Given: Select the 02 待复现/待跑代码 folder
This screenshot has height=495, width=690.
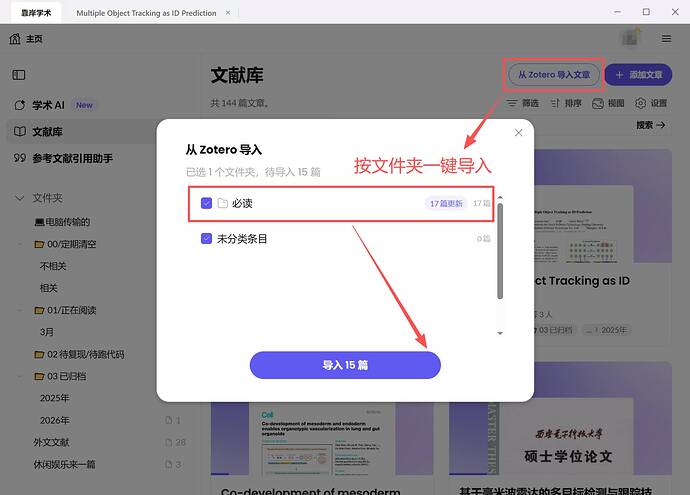Looking at the screenshot, I should [x=80, y=354].
